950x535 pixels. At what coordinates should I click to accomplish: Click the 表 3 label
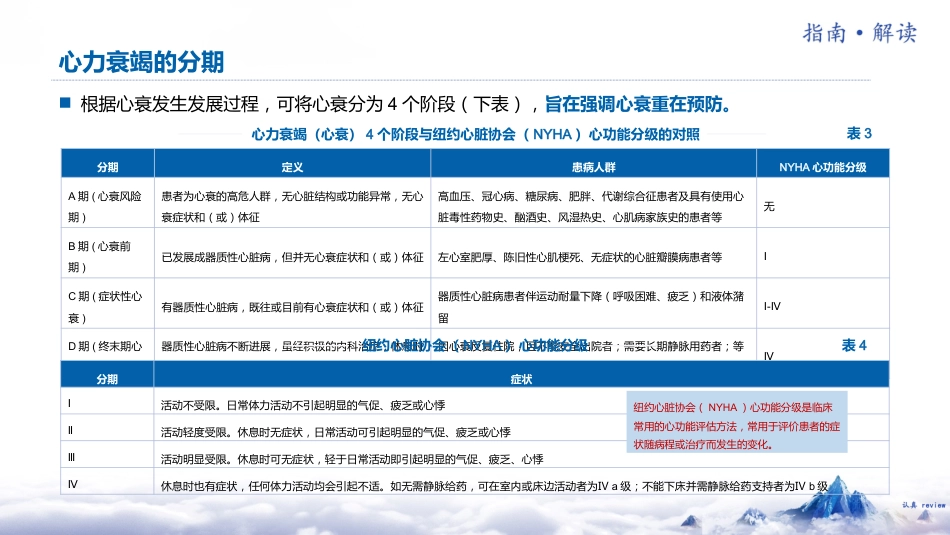pos(859,133)
